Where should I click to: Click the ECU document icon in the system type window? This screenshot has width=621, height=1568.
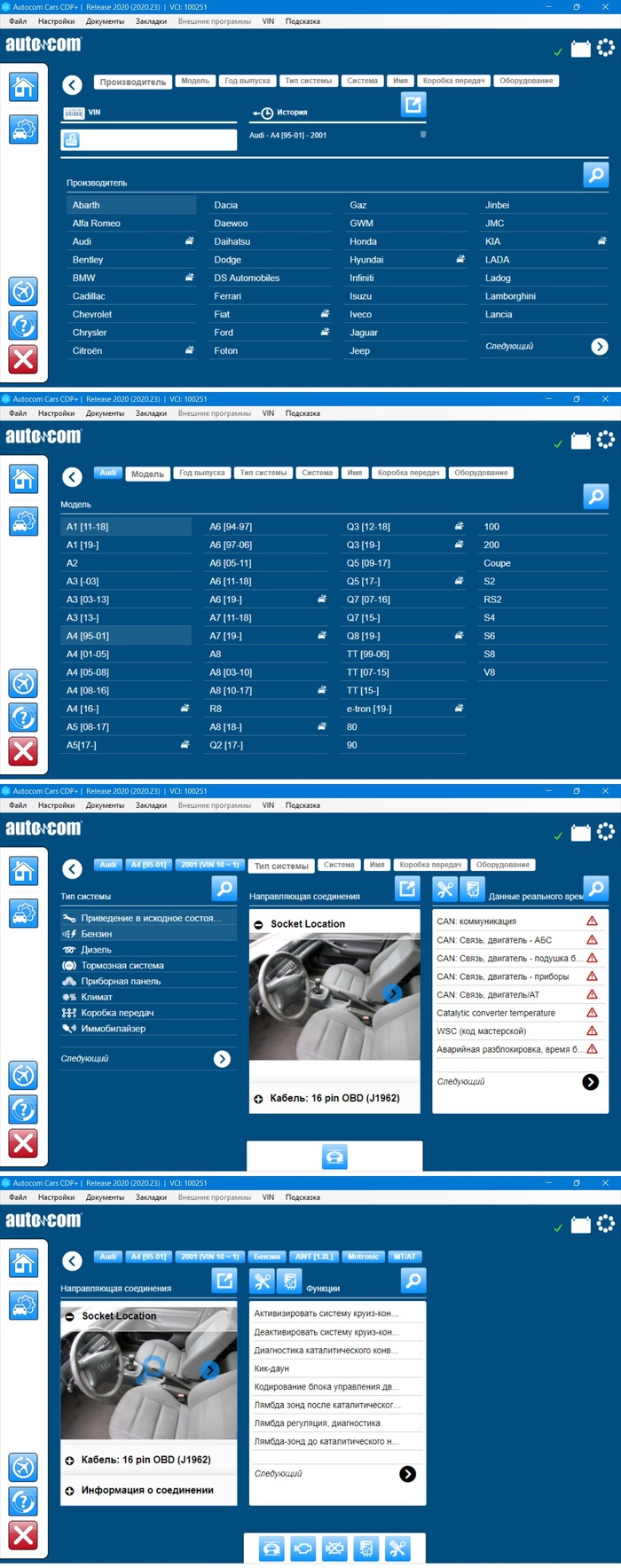point(473,888)
